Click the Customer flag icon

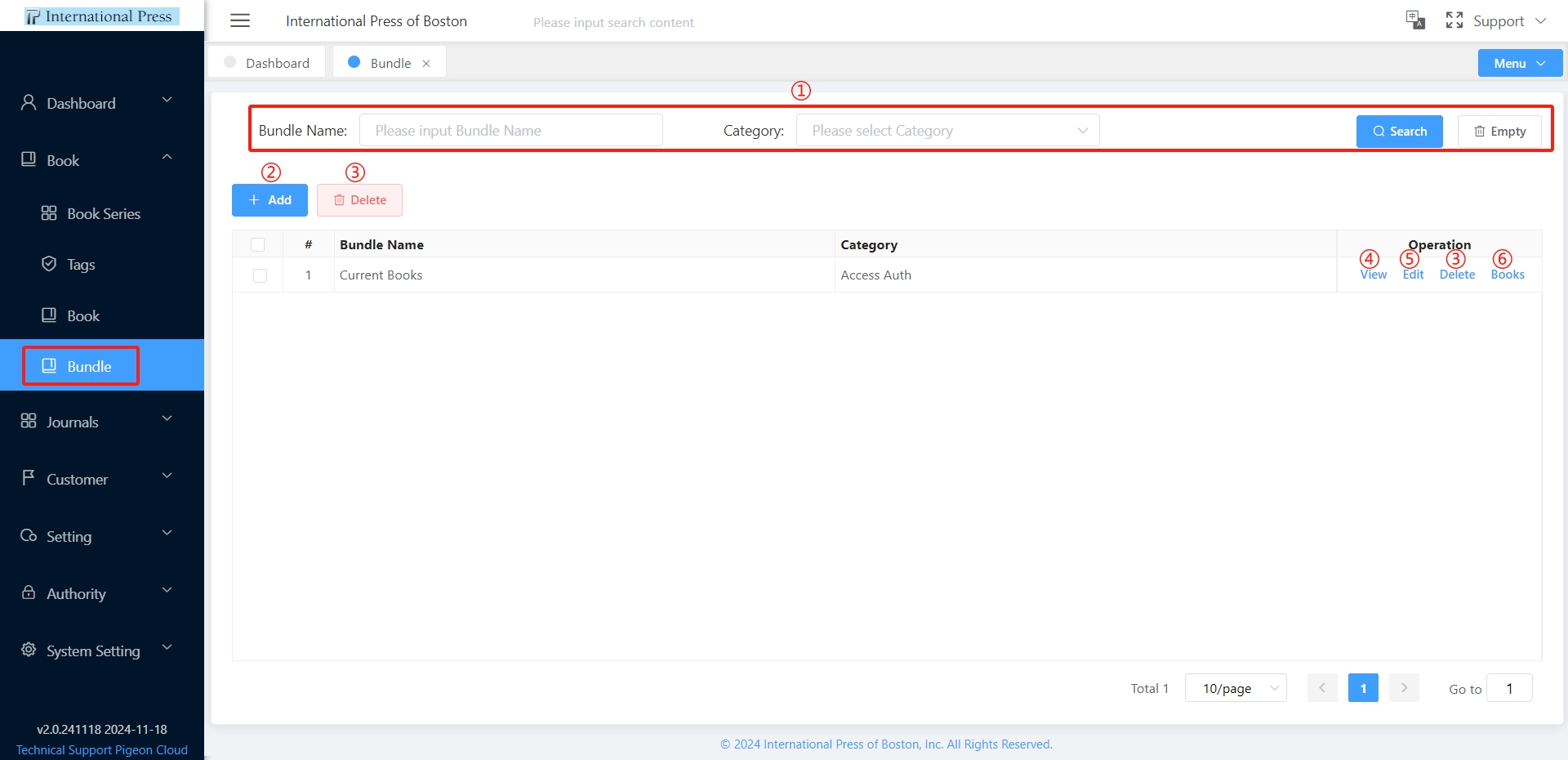click(x=29, y=477)
